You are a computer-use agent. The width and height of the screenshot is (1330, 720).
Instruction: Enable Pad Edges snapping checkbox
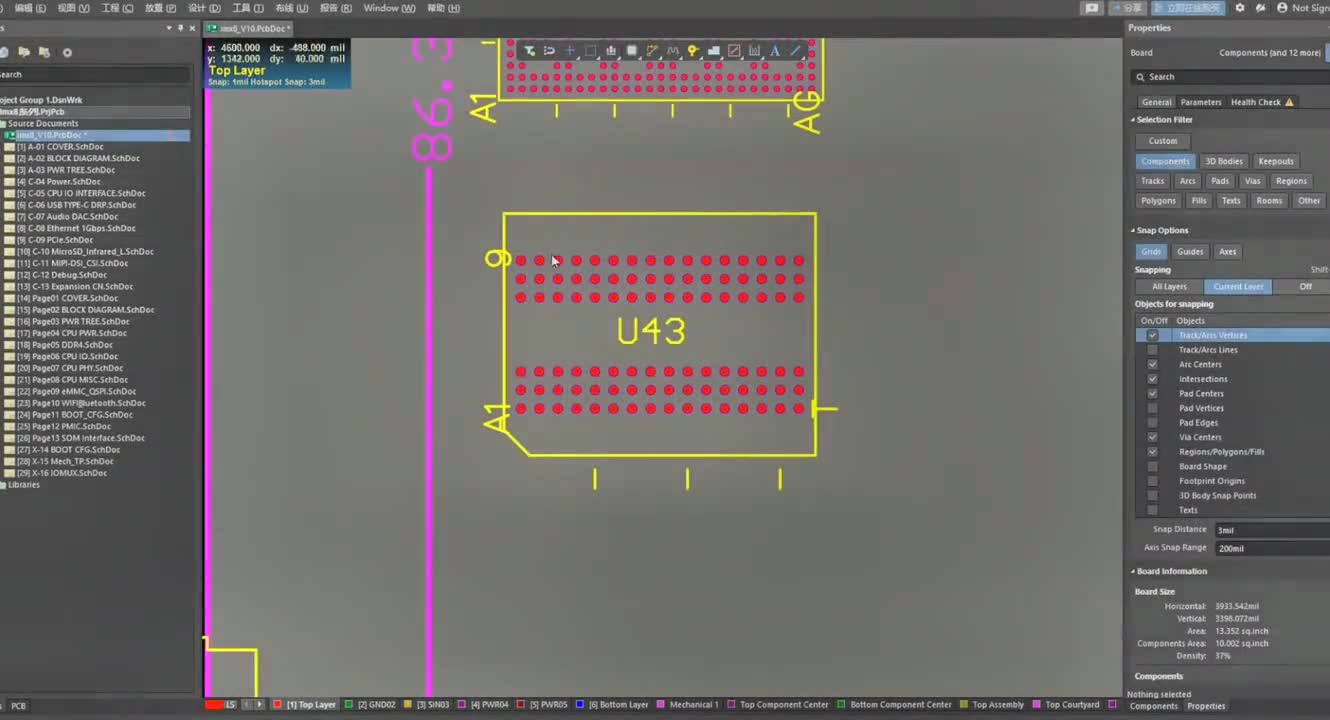[x=1153, y=422]
